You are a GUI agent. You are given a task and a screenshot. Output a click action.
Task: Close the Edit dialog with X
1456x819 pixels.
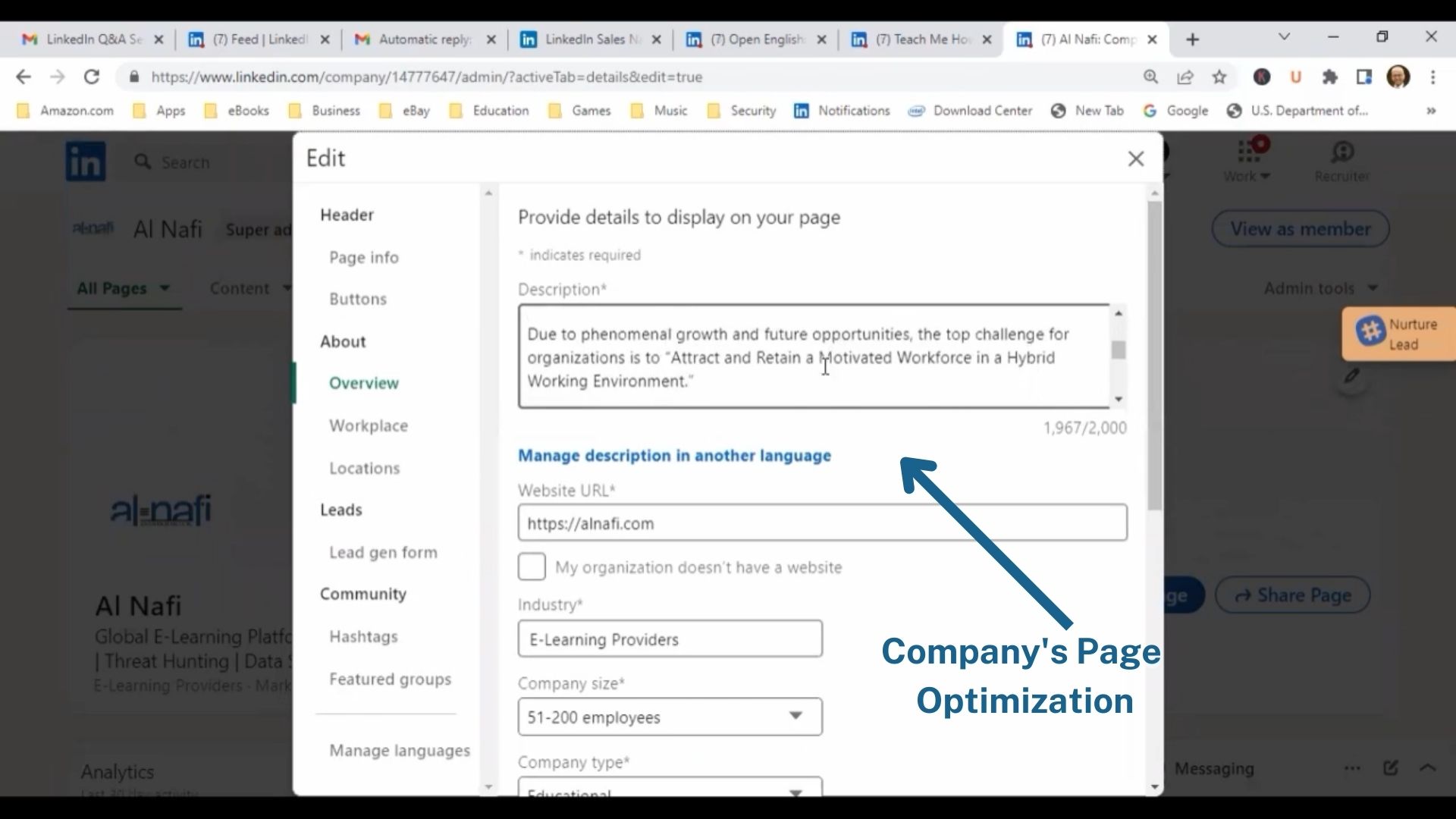pos(1135,158)
